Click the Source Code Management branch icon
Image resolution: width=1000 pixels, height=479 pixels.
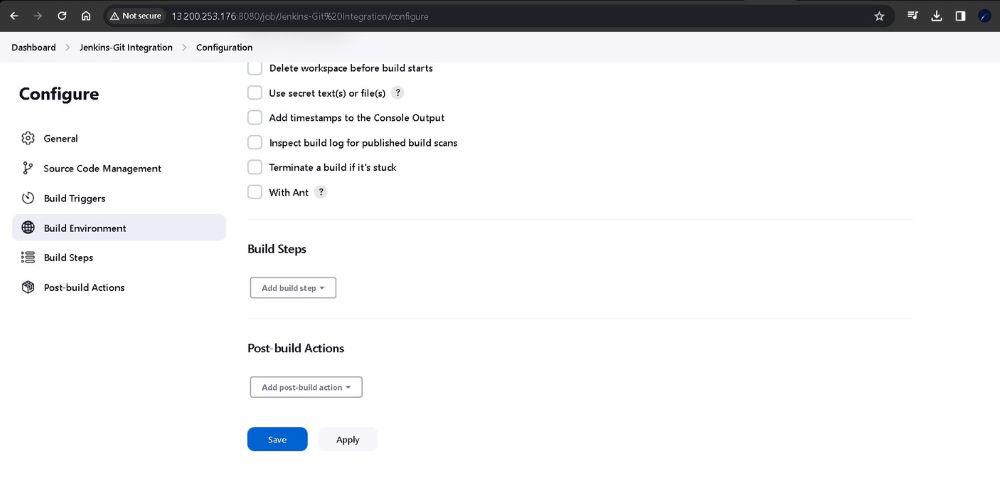[28, 168]
